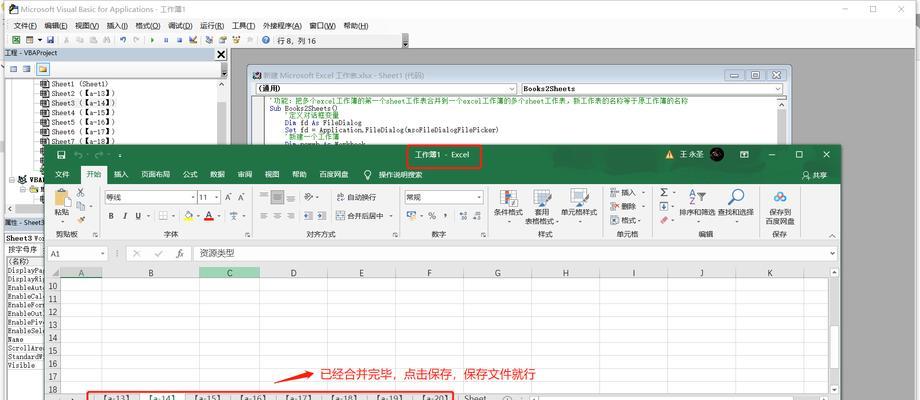Expand Merge and Center dropdown arrow
Screen dimensions: 920x400
click(x=391, y=216)
